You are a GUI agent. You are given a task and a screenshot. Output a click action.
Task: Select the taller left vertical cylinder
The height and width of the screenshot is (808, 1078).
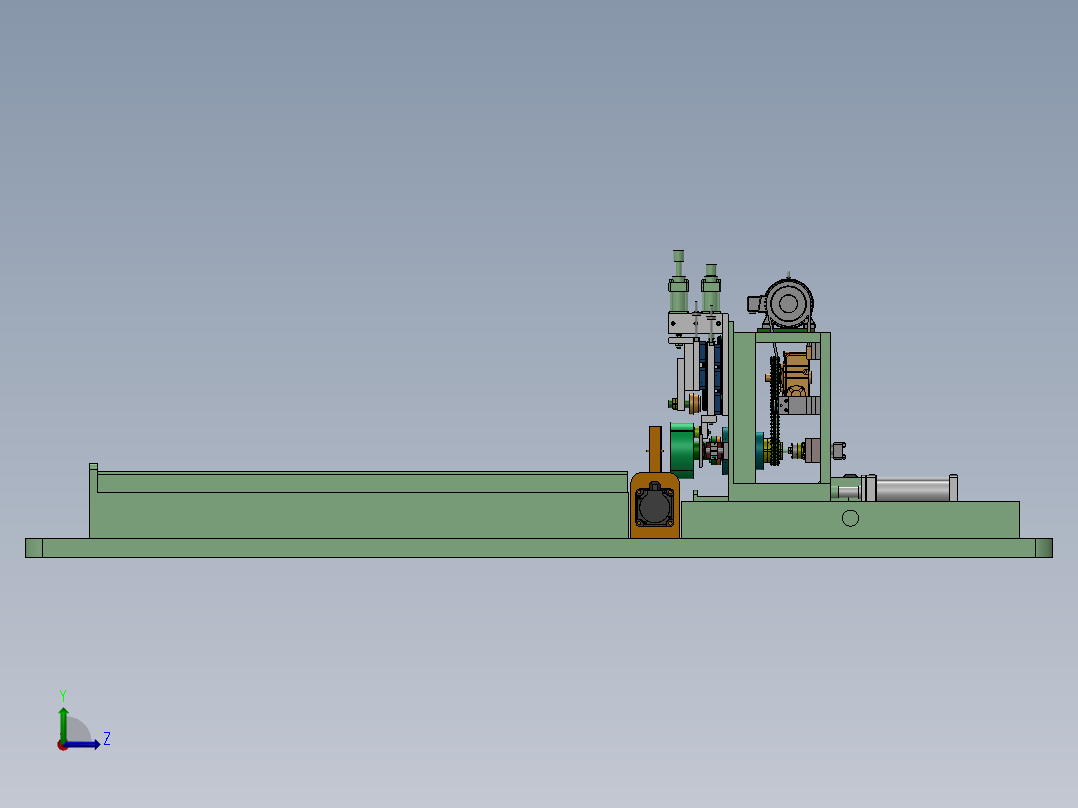pyautogui.click(x=679, y=282)
